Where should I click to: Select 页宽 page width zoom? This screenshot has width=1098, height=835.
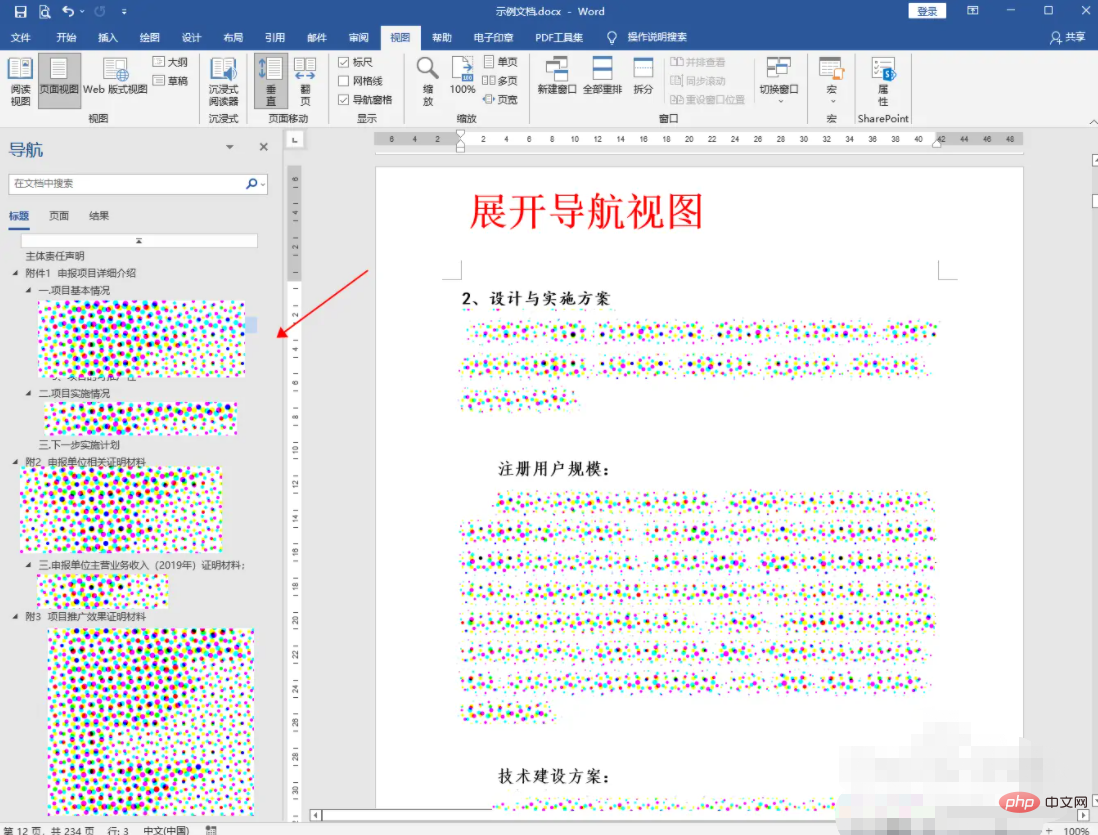501,99
